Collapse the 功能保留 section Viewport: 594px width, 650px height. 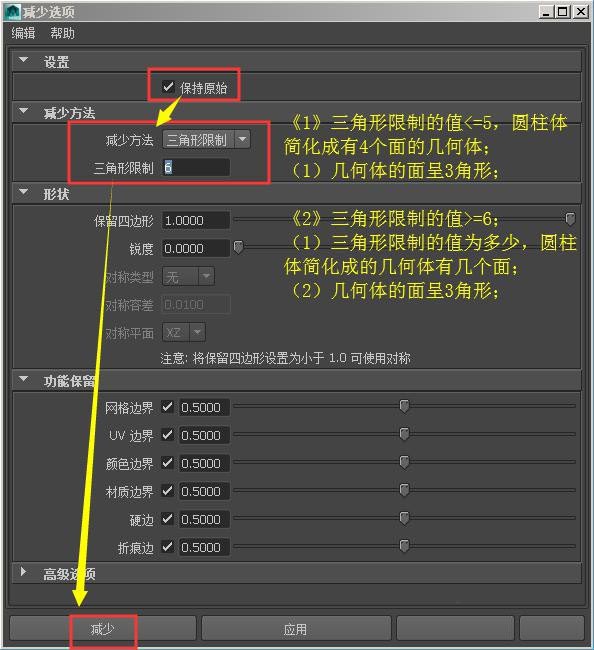[24, 379]
